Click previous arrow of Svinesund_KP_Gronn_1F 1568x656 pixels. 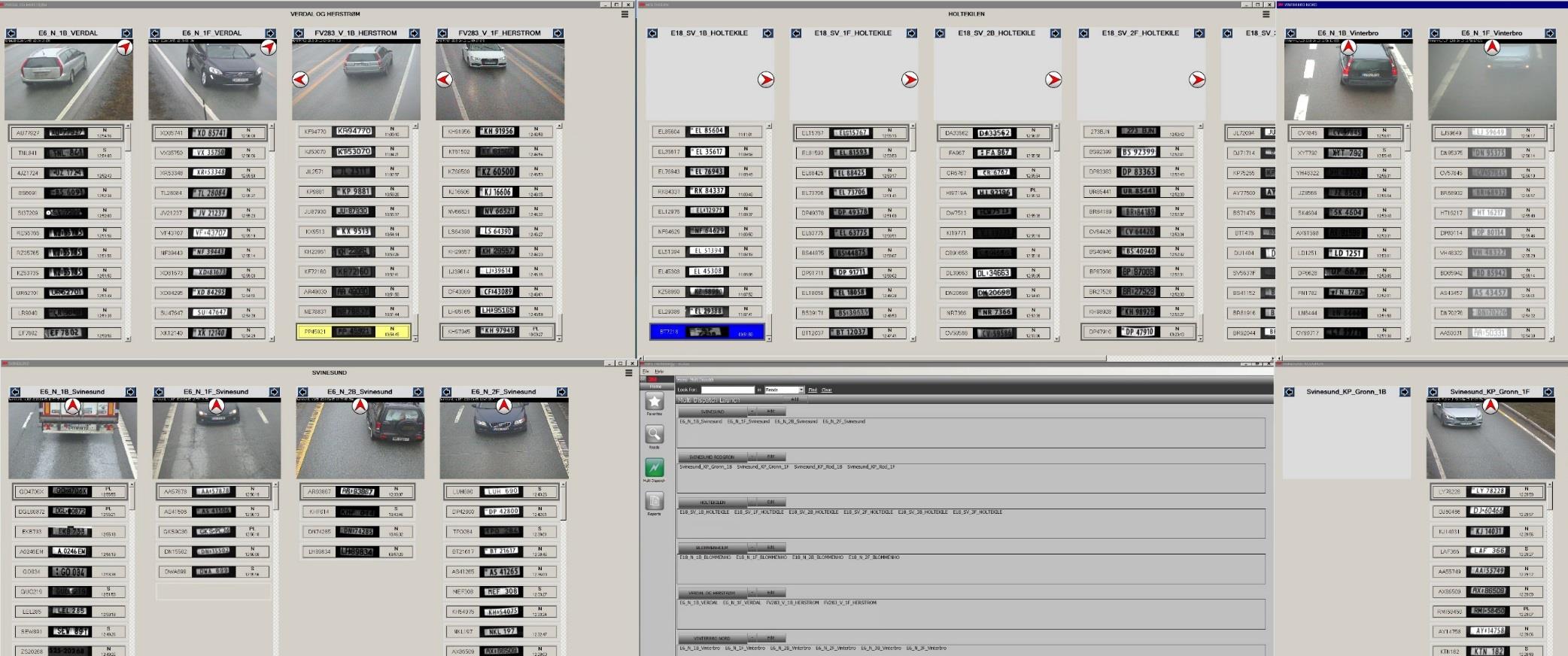click(1433, 392)
